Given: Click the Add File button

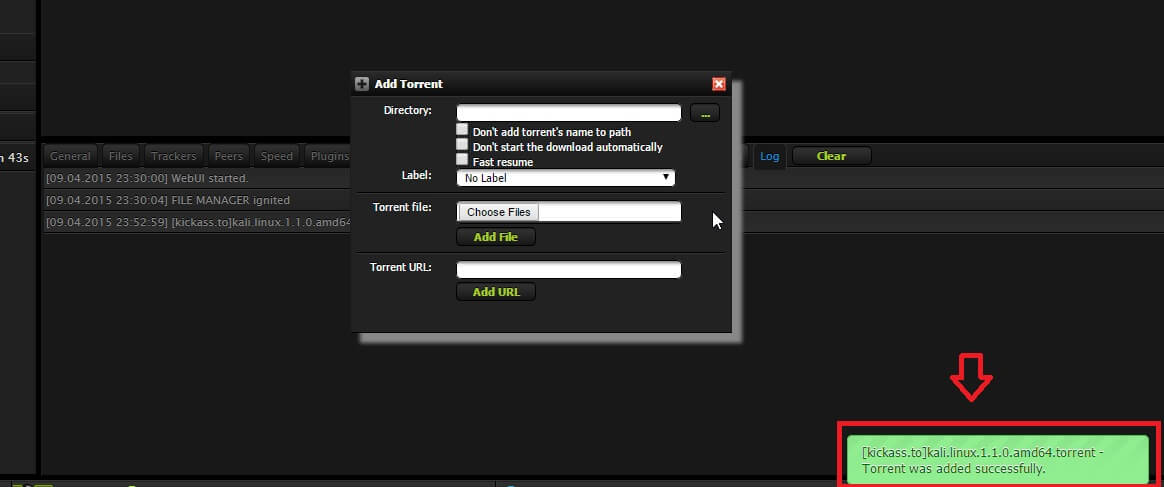Looking at the screenshot, I should [496, 237].
